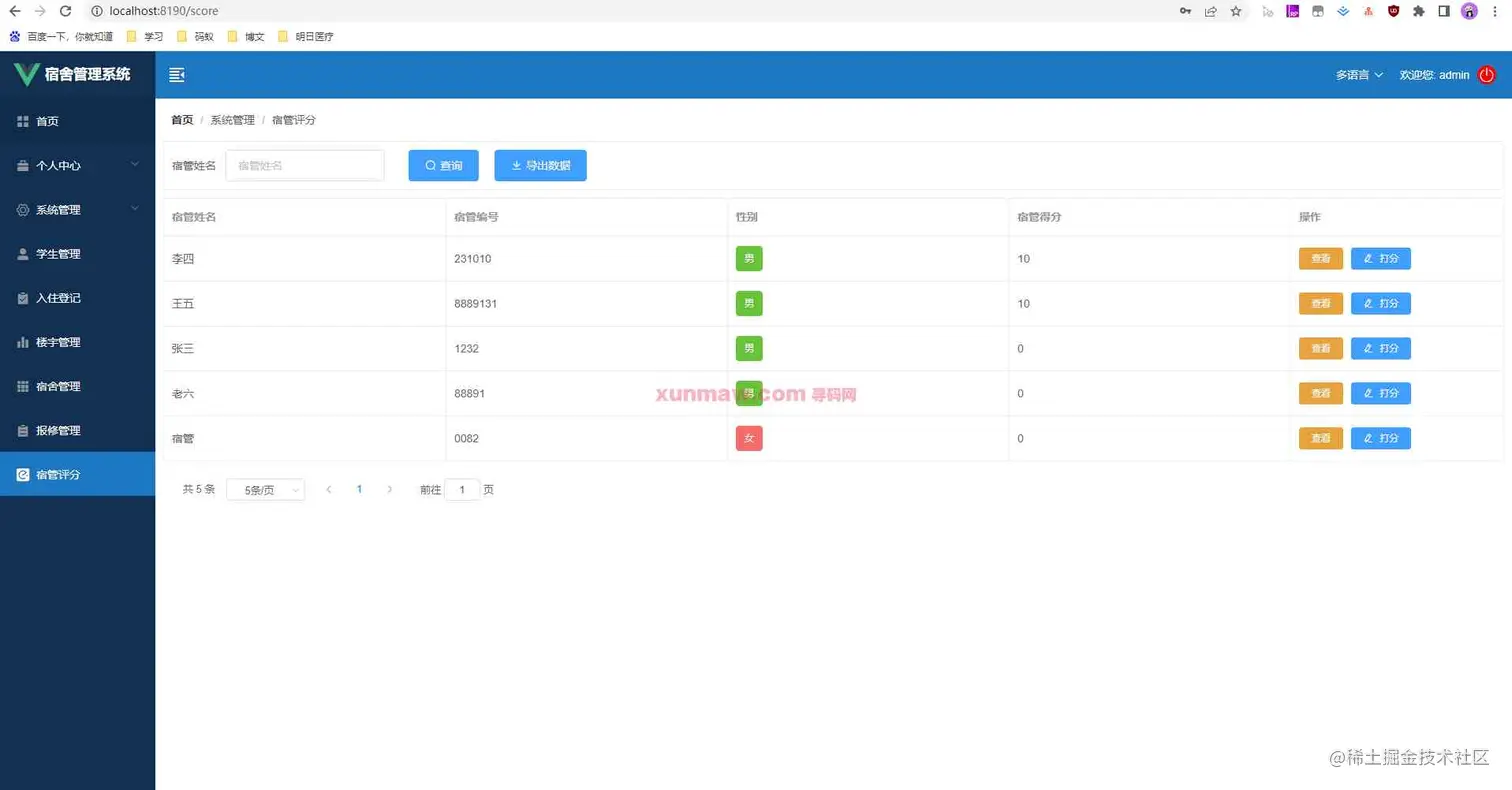Collapse the sidebar with the hamburger icon
Screen dimensions: 1512x790
tap(177, 75)
